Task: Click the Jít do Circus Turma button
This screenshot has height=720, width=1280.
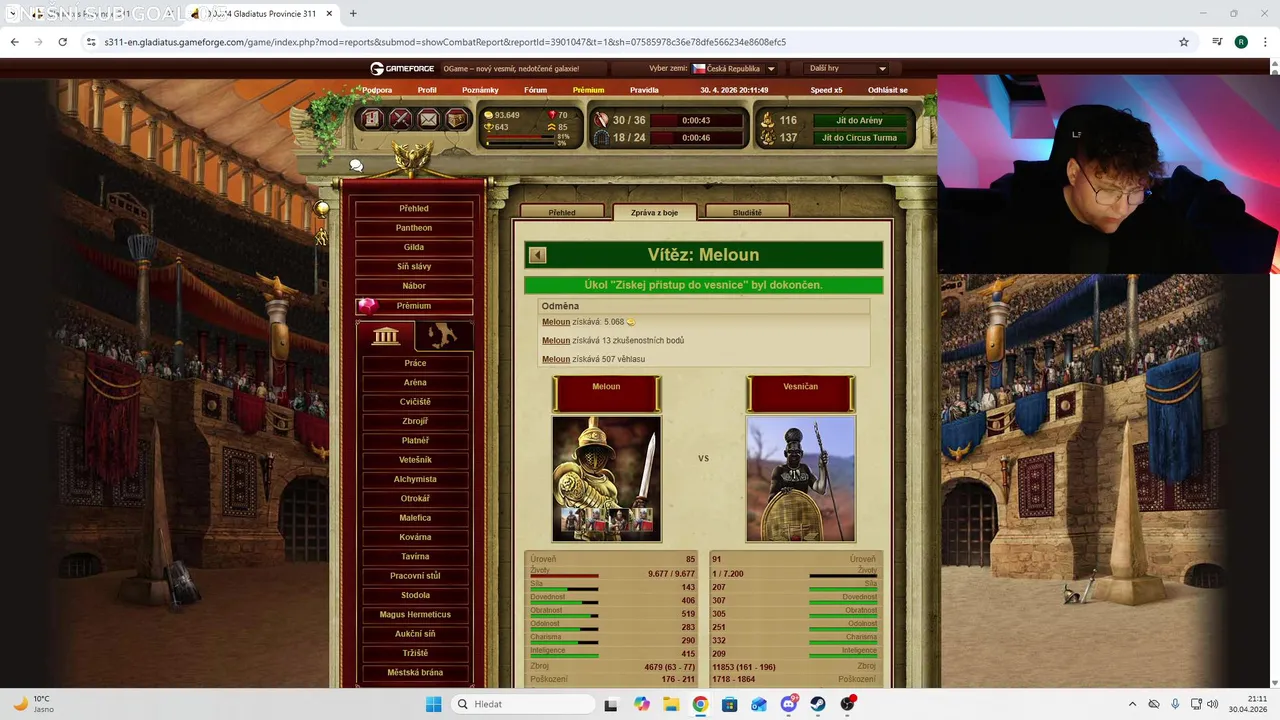Action: click(x=860, y=138)
